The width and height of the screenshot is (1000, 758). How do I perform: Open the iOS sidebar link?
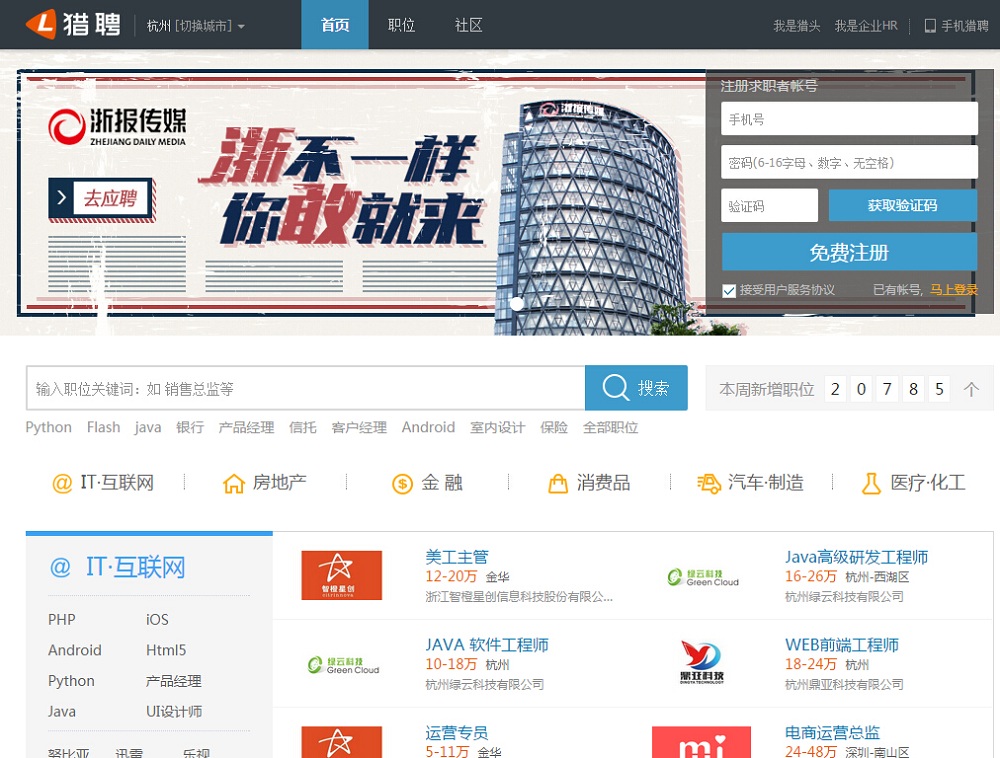tap(157, 620)
